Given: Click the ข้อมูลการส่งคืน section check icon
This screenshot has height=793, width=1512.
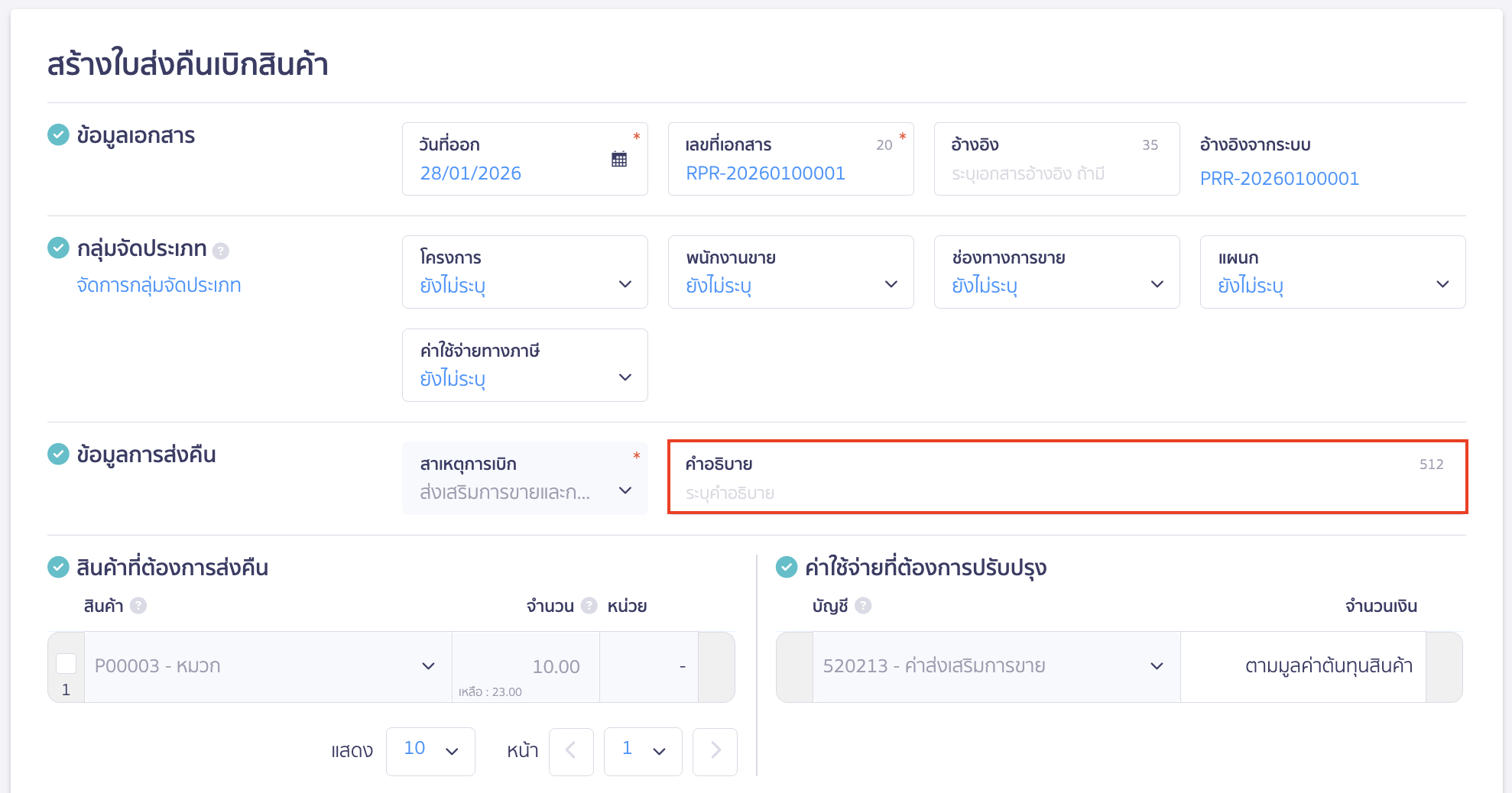Looking at the screenshot, I should click(x=59, y=455).
